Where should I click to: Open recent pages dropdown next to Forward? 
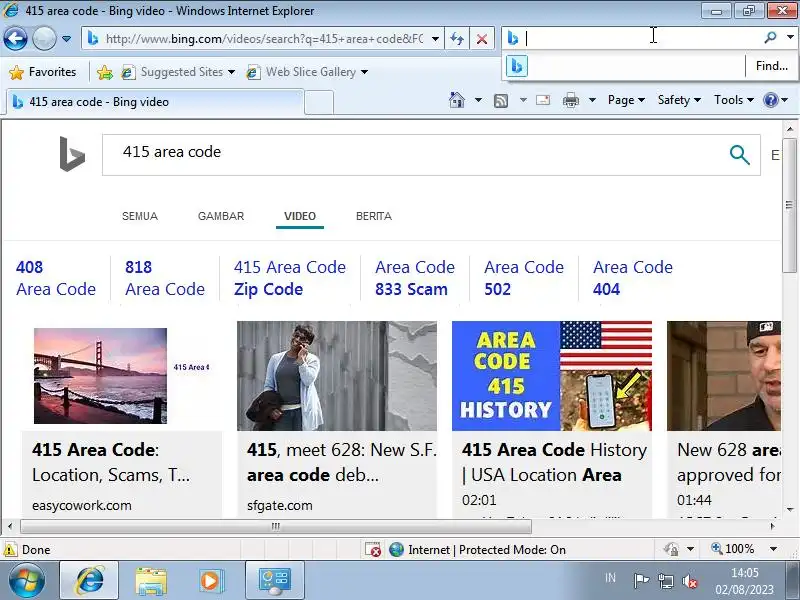66,39
